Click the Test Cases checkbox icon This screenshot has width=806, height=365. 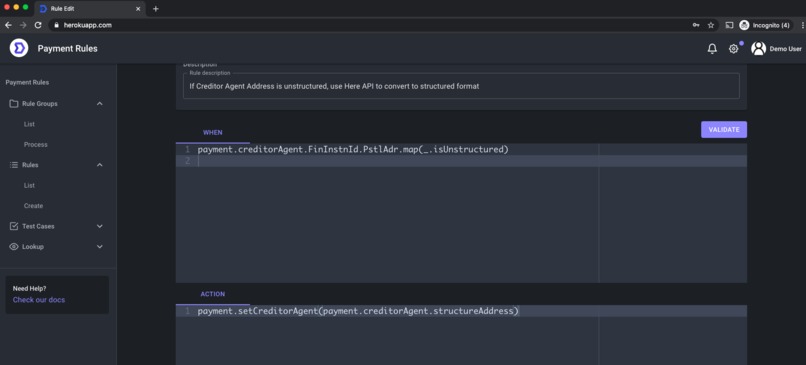click(14, 226)
